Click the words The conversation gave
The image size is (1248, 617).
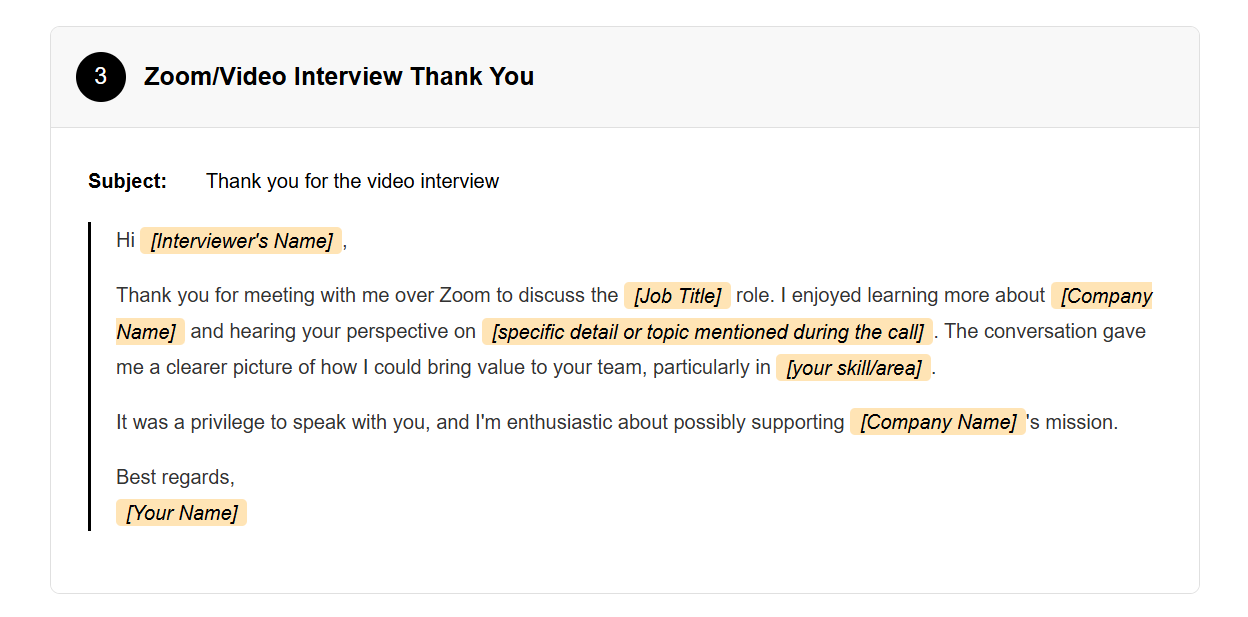pyautogui.click(x=1045, y=331)
